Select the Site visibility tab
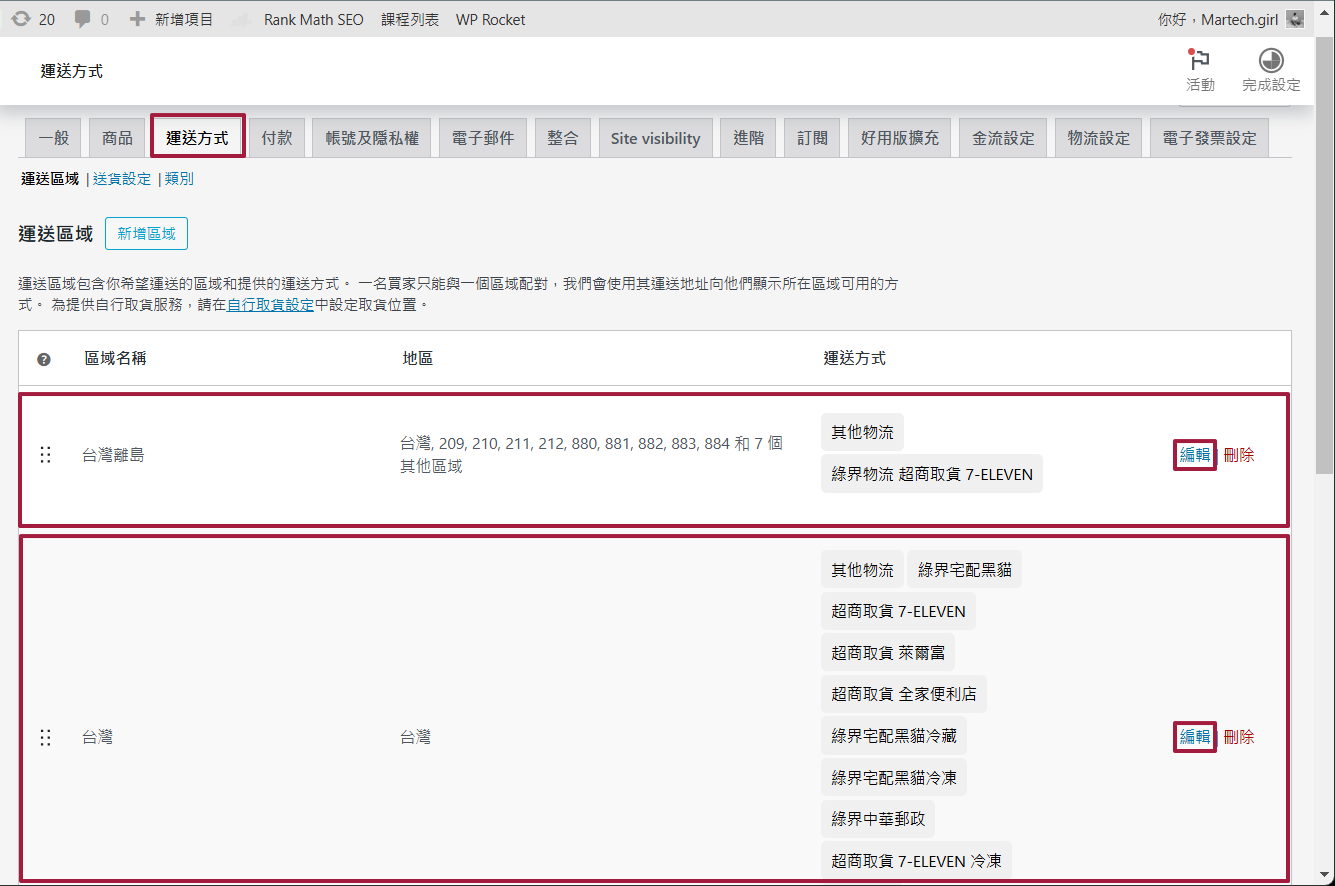 [655, 137]
